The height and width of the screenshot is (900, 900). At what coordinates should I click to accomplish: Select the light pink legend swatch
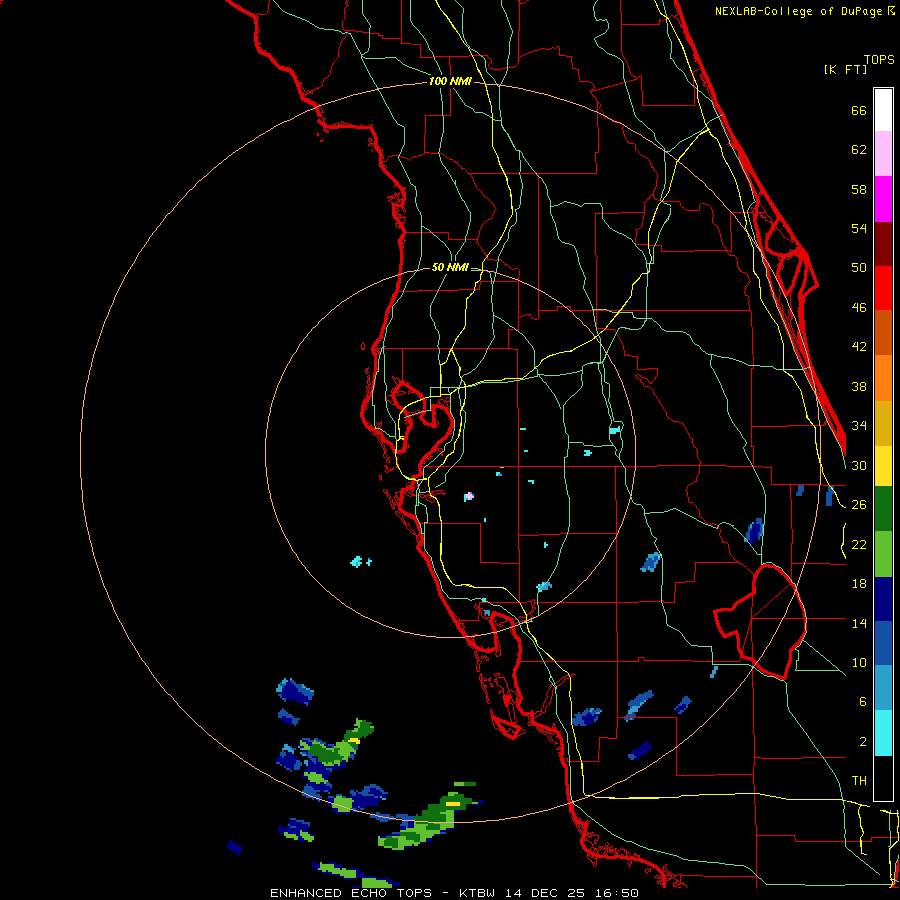tap(883, 154)
